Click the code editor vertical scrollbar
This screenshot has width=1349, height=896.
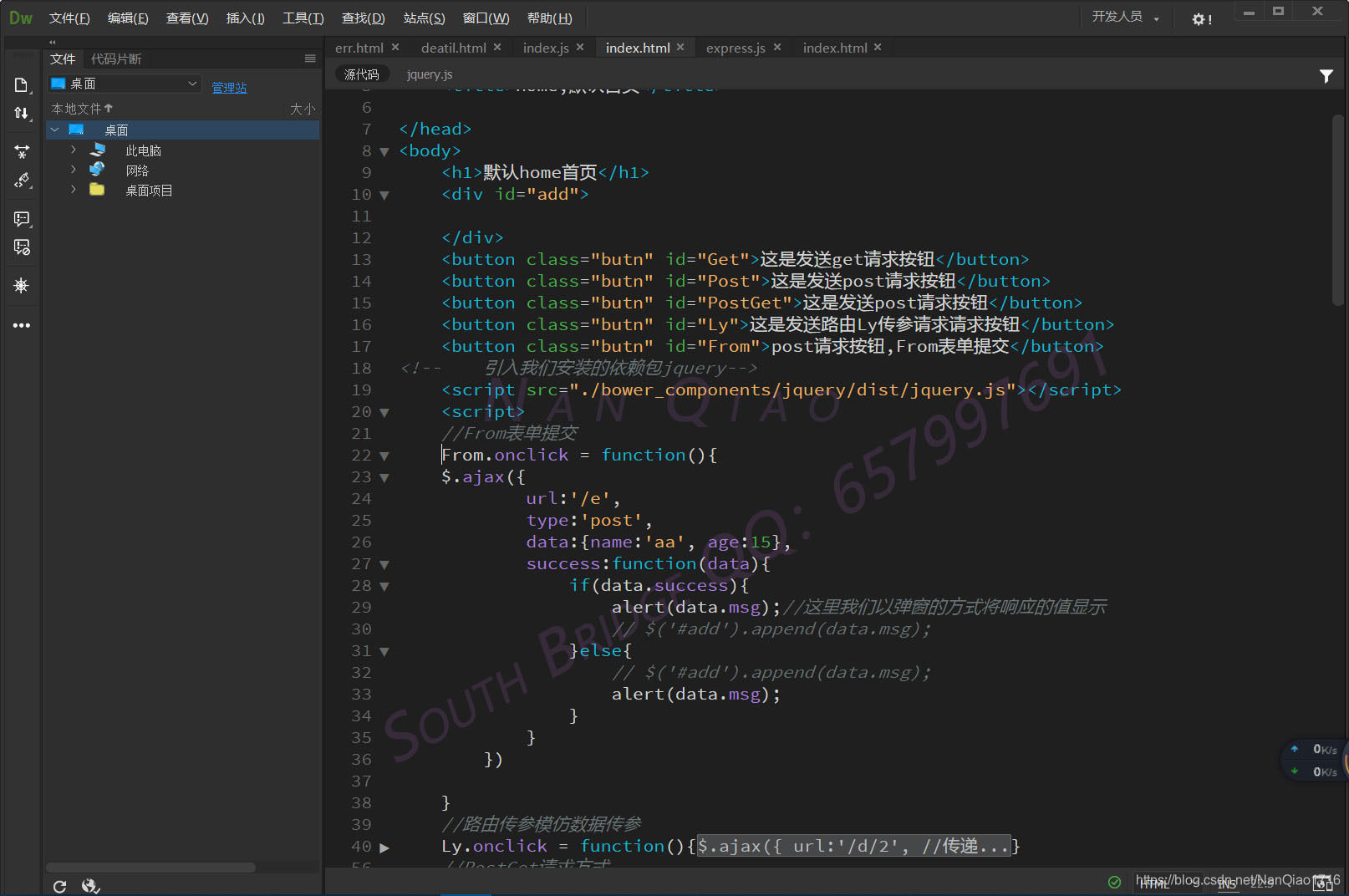coord(1338,209)
